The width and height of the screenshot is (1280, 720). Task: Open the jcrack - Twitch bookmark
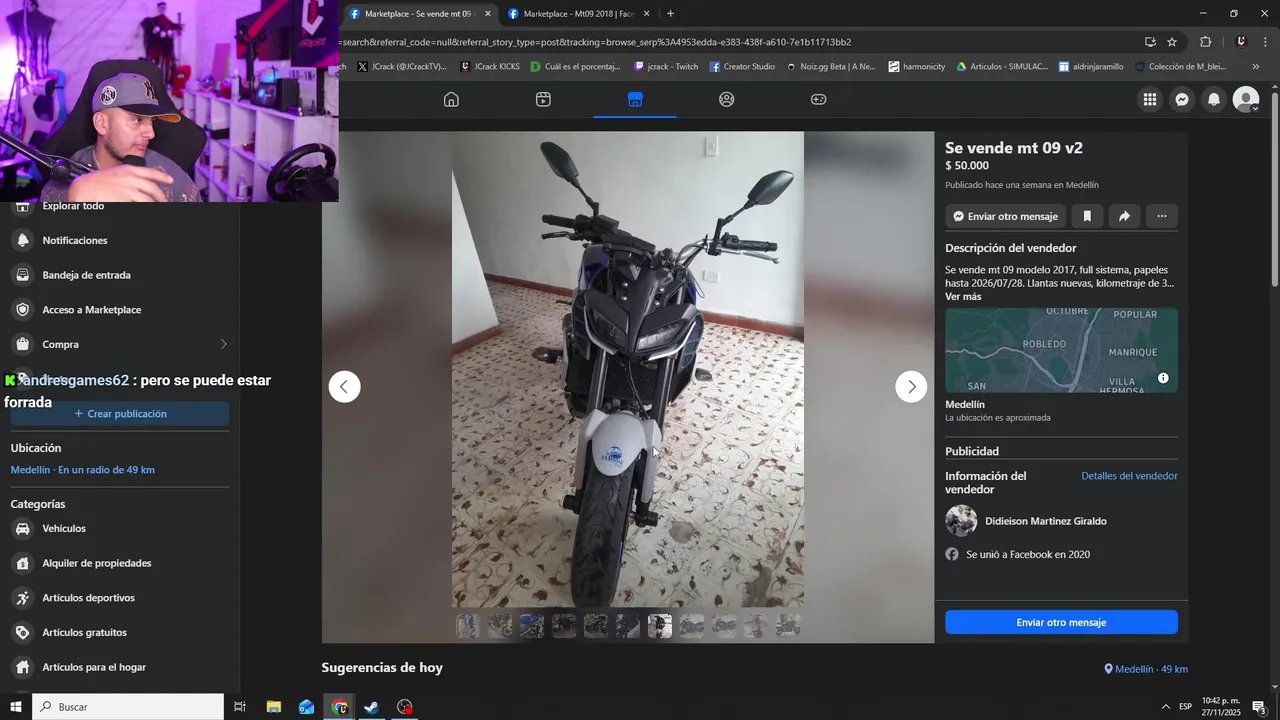pyautogui.click(x=666, y=67)
